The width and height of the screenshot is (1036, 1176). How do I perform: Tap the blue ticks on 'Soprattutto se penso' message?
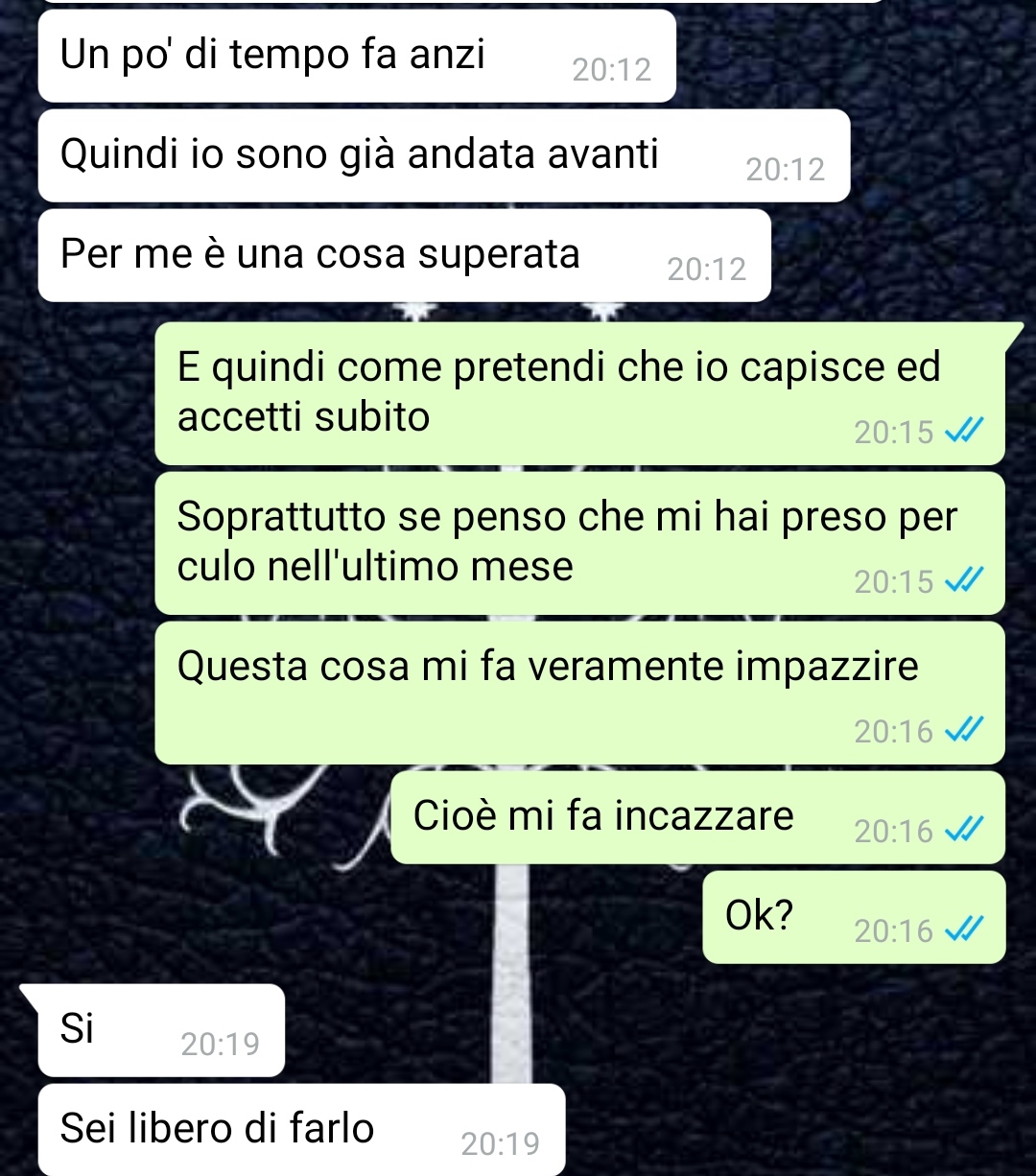coord(963,581)
